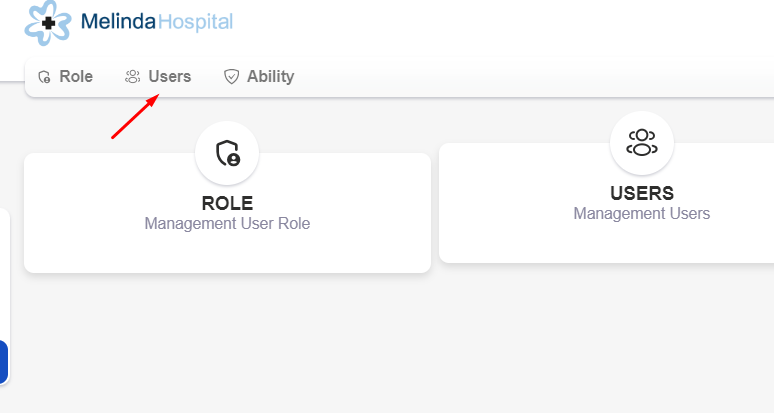Click the light blue "Hospital" word in header
Viewport: 774px width, 413px height.
click(194, 21)
